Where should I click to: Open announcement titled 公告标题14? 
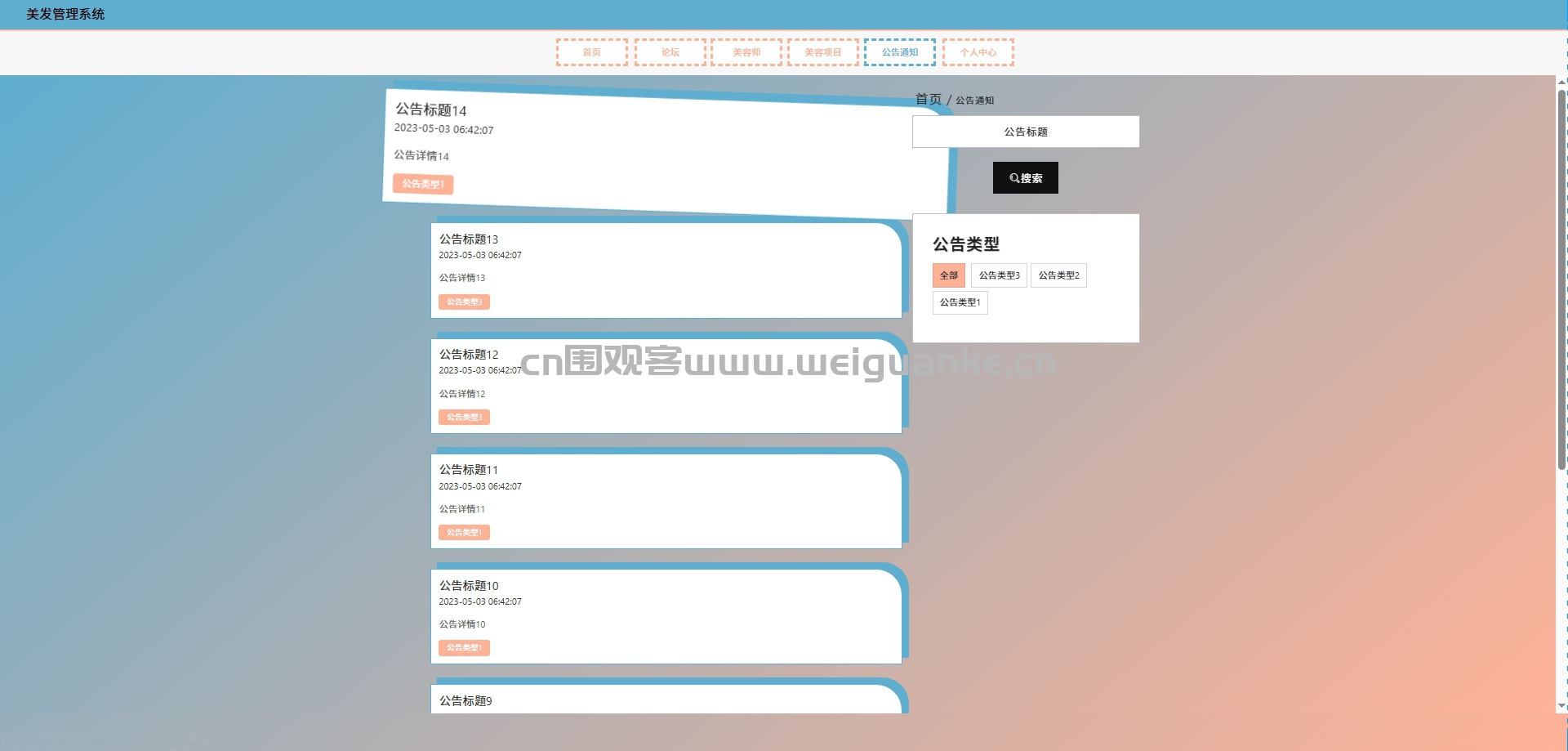pos(431,110)
